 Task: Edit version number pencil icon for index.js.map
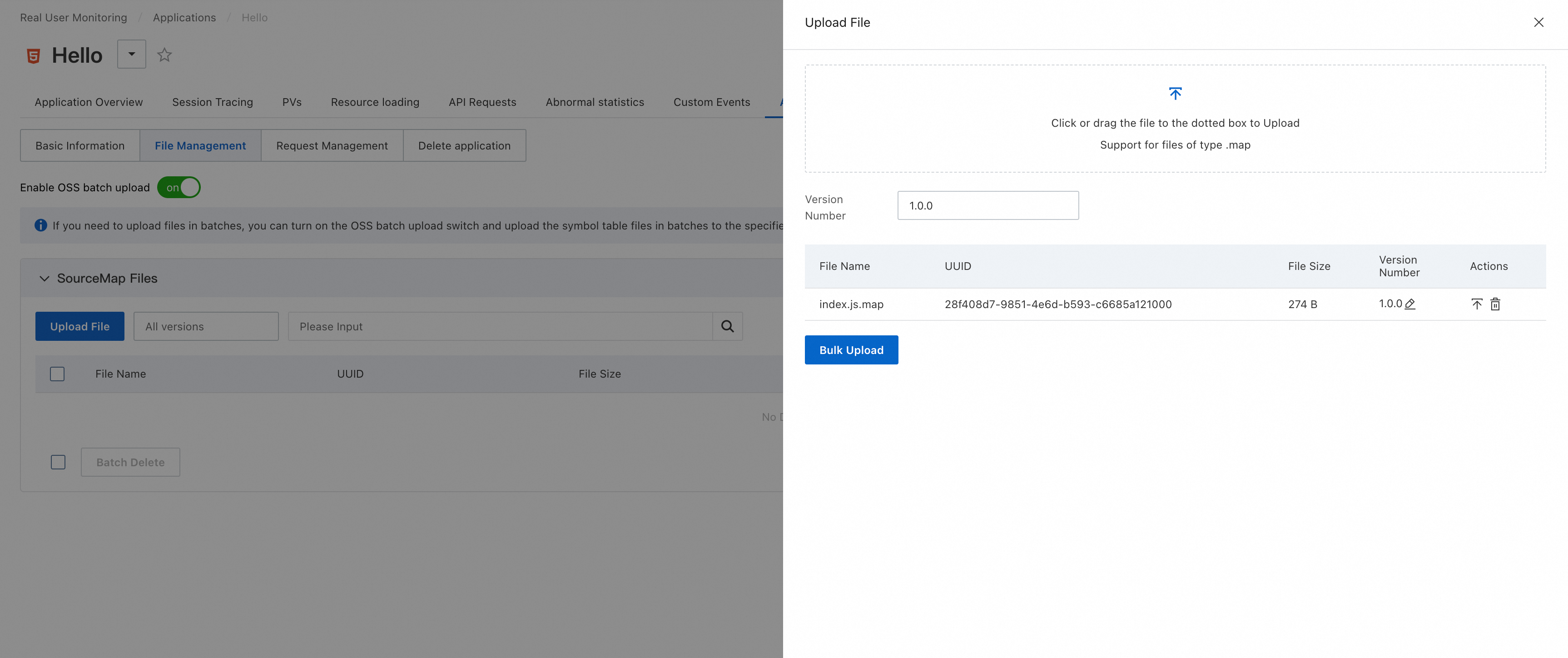click(x=1410, y=304)
